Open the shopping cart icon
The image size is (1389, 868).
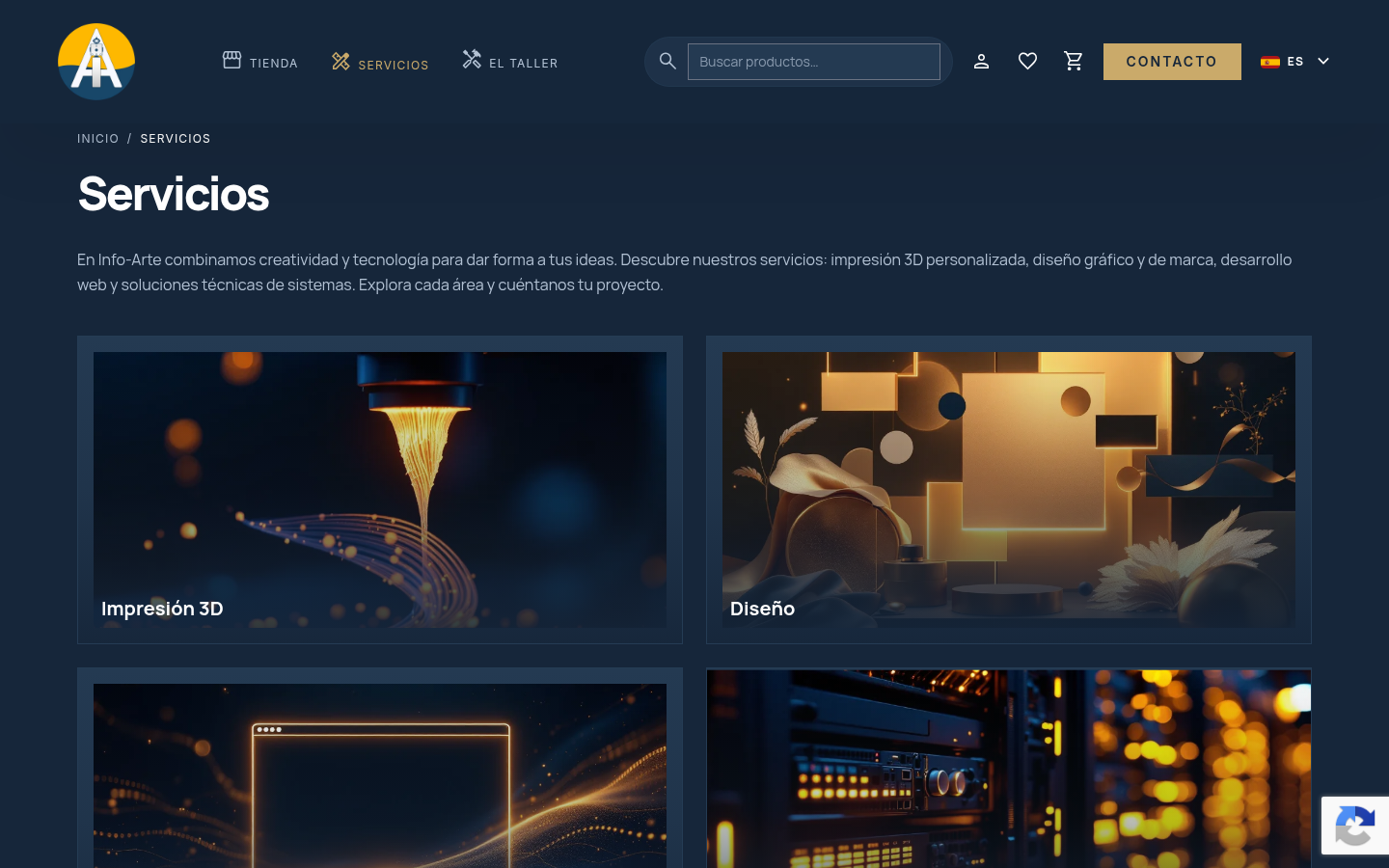pyautogui.click(x=1074, y=62)
